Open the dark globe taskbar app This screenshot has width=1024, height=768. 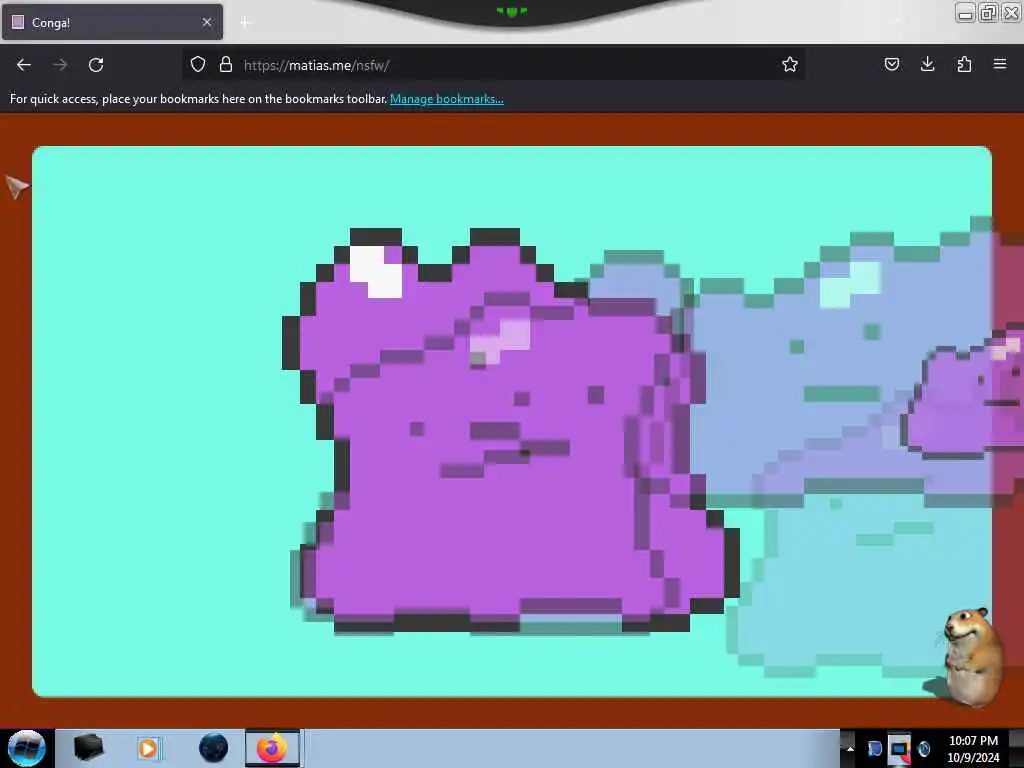click(x=214, y=748)
